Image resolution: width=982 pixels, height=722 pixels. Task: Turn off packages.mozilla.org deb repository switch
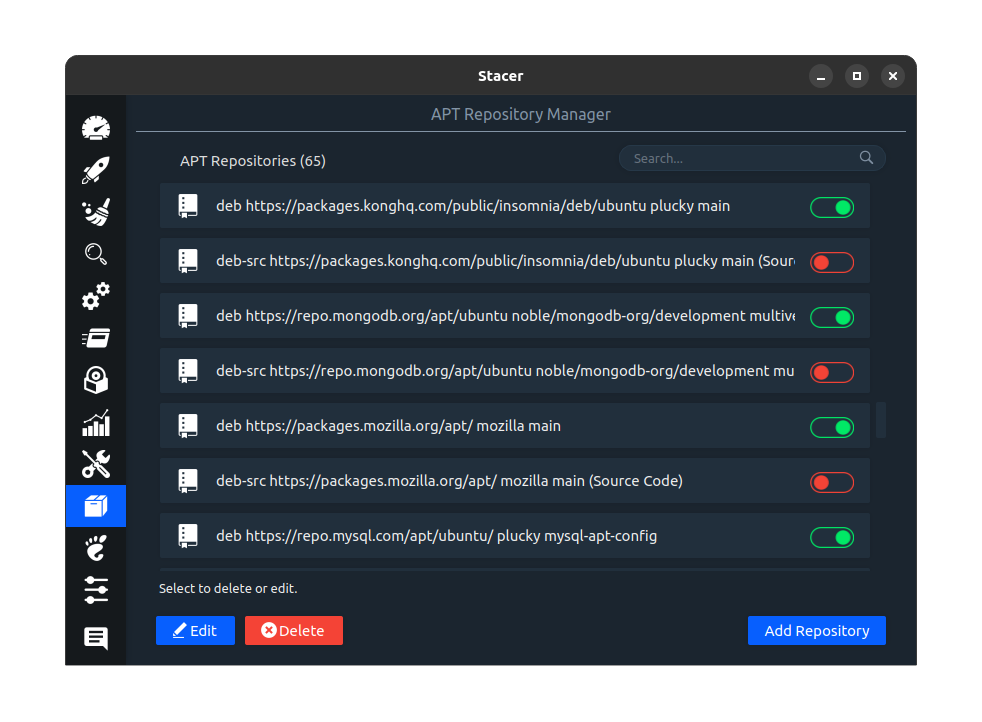[x=831, y=427]
